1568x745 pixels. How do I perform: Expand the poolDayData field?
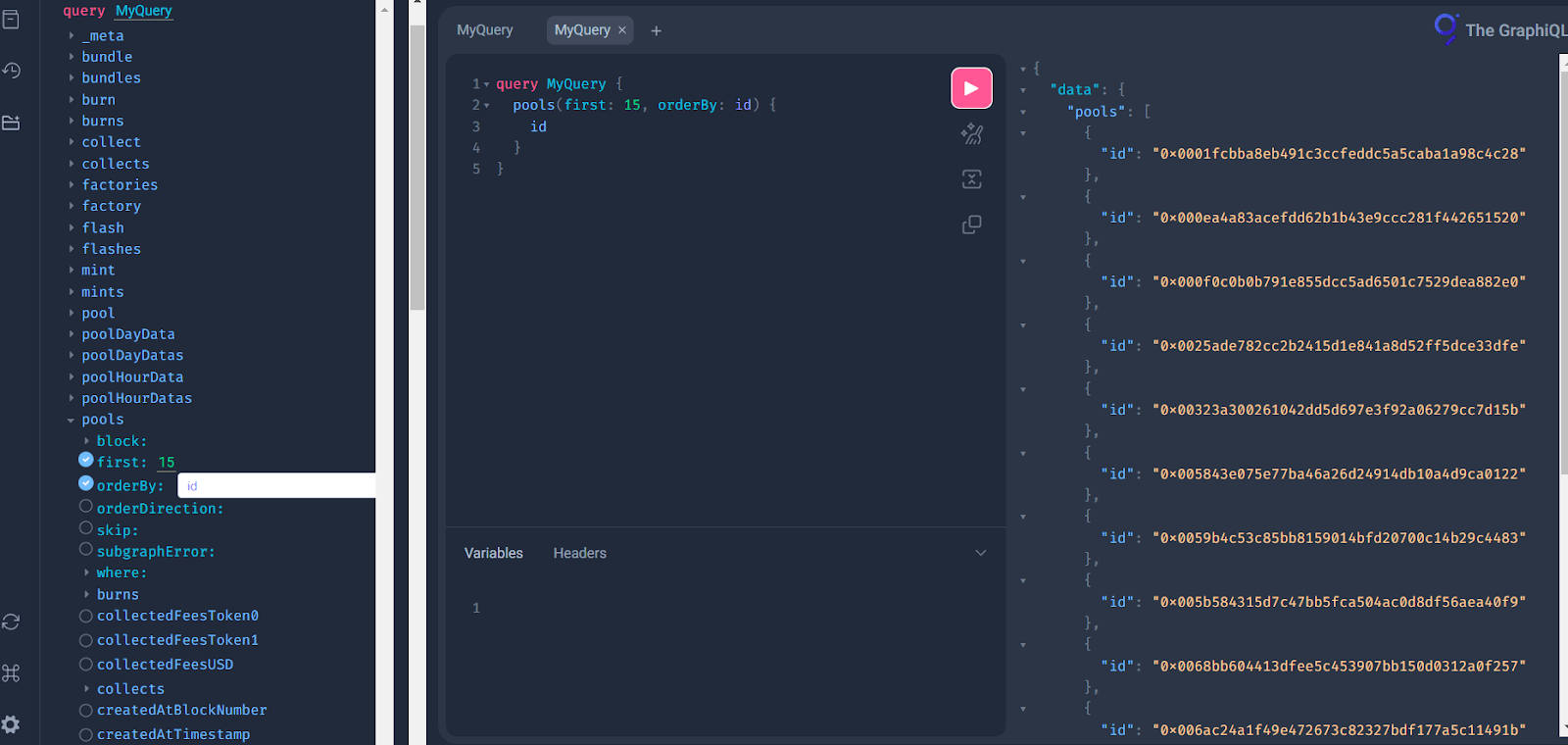click(71, 334)
